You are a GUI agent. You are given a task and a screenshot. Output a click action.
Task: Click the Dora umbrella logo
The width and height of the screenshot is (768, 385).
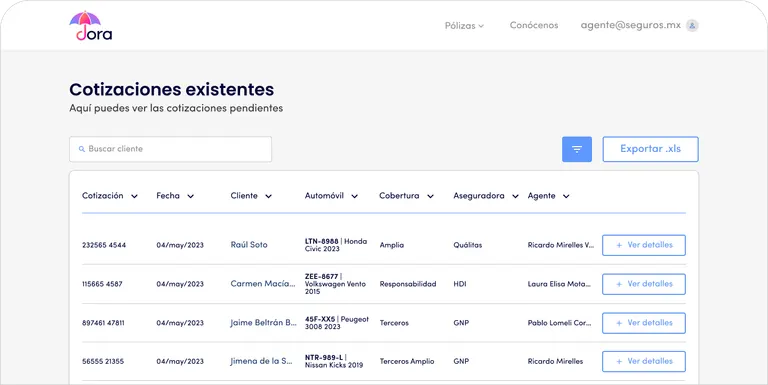(x=91, y=25)
